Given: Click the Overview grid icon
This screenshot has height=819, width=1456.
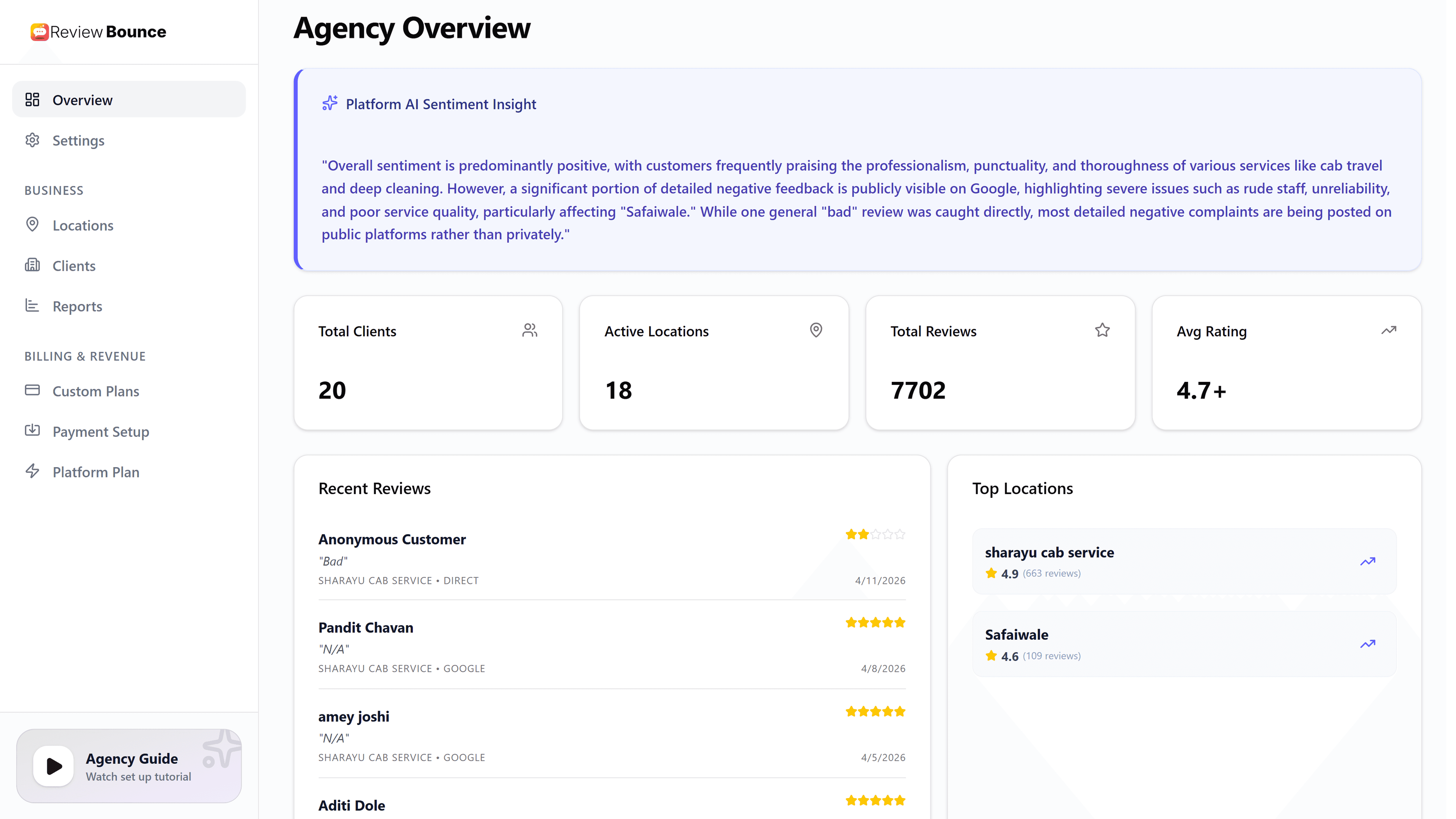Looking at the screenshot, I should click(32, 99).
